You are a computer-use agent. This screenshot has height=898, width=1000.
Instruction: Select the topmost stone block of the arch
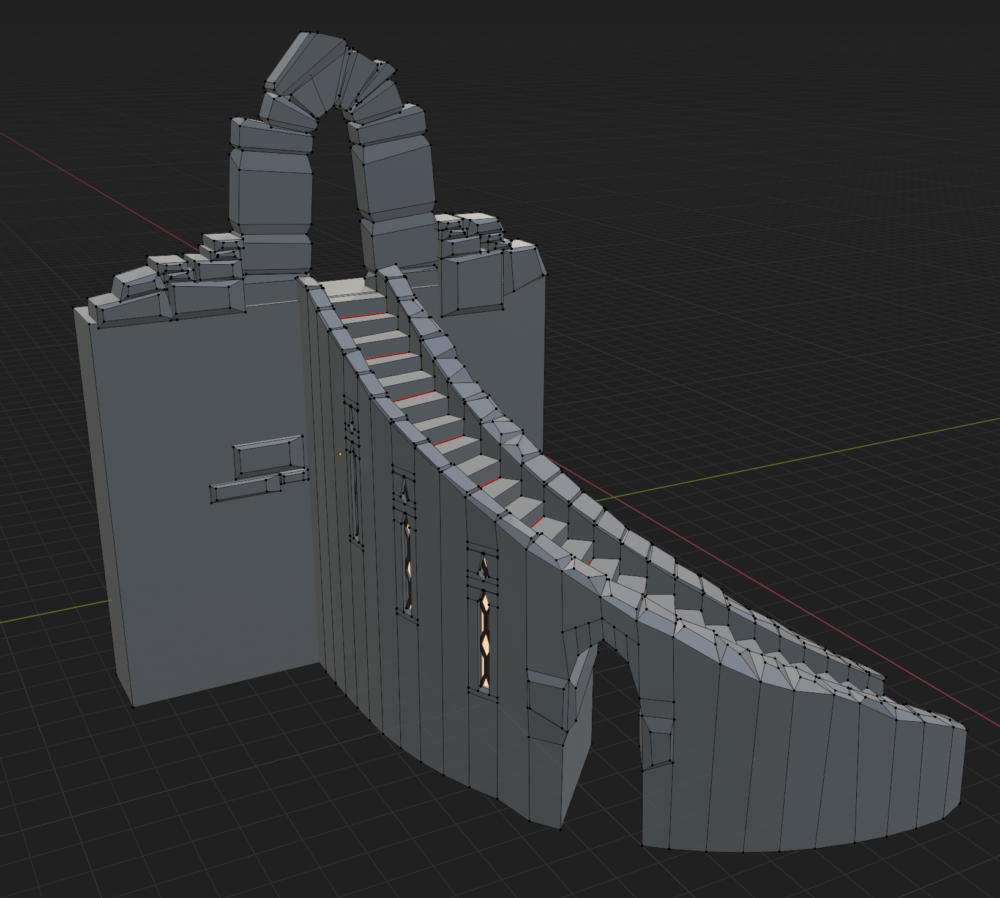pos(307,63)
